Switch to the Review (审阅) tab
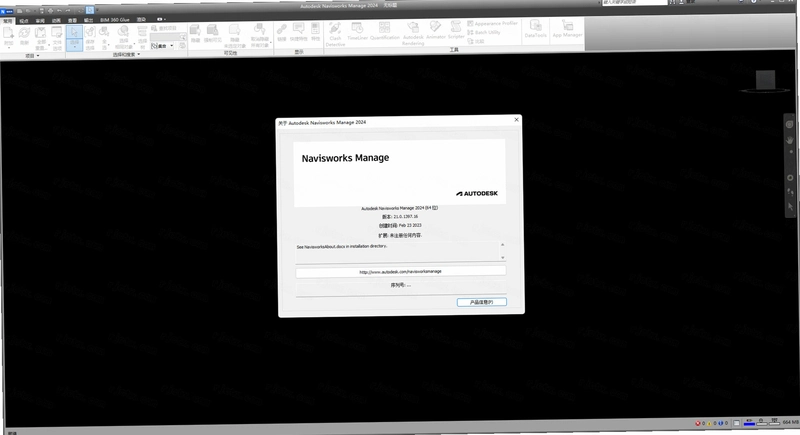The image size is (800, 435). point(40,21)
